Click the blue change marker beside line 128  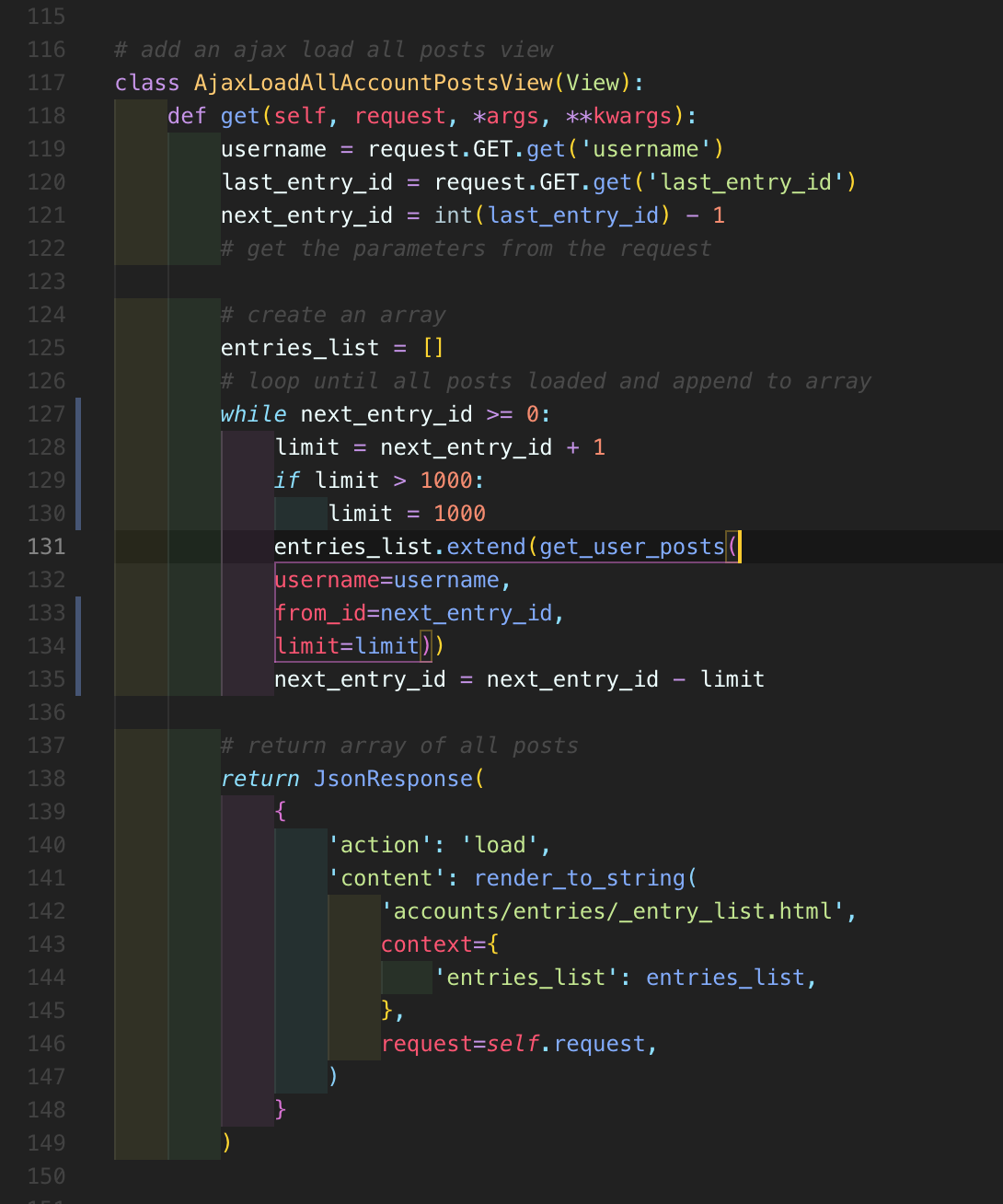coord(78,447)
